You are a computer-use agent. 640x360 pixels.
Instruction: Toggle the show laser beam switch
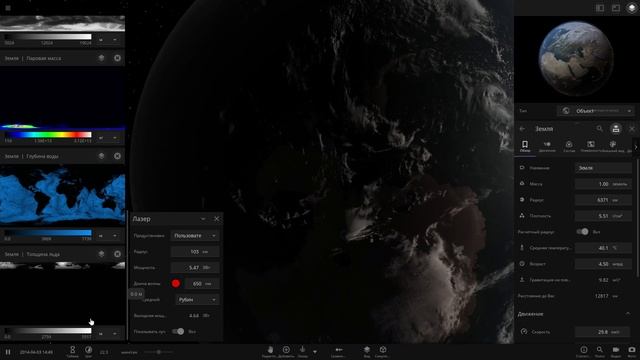point(178,331)
